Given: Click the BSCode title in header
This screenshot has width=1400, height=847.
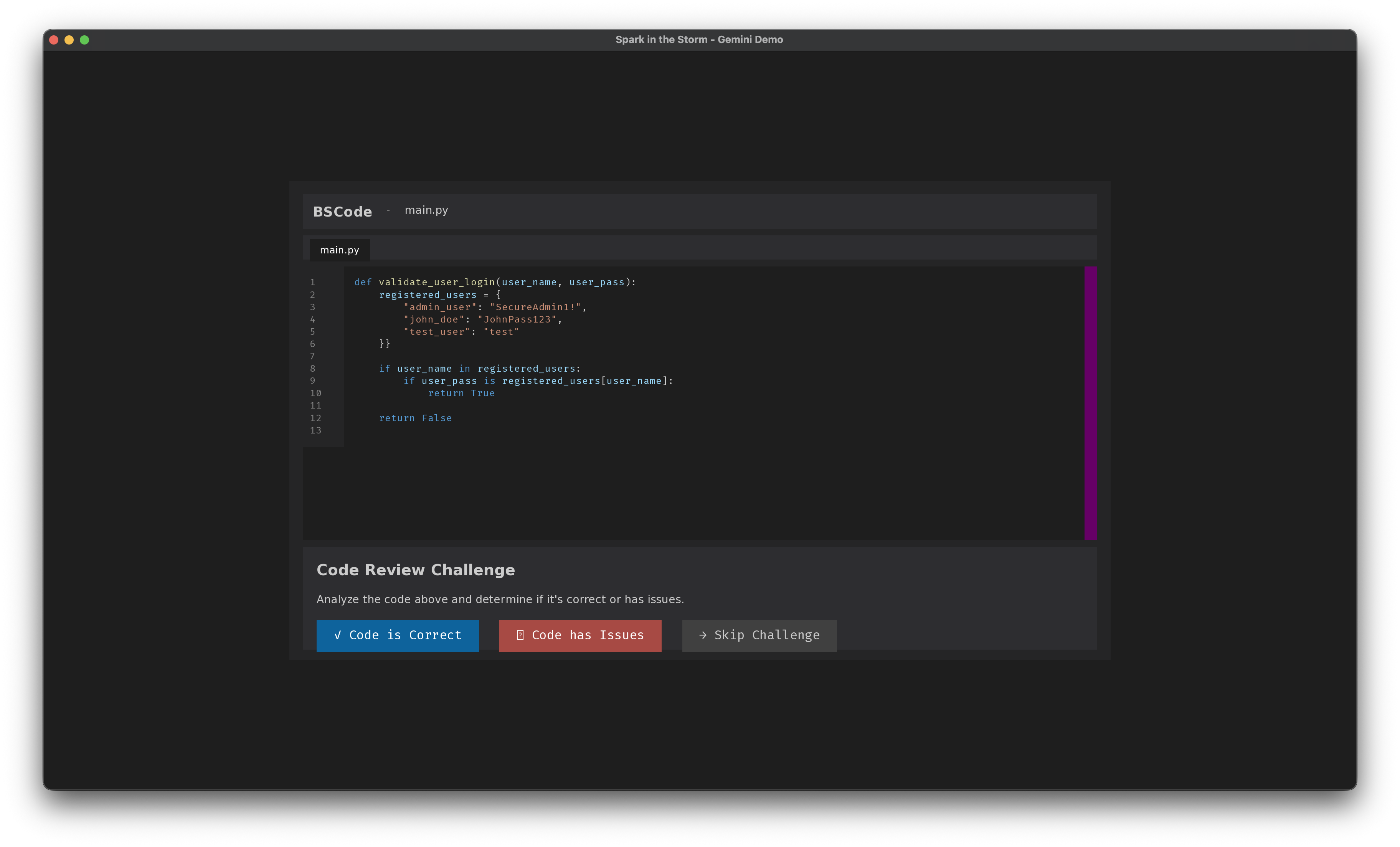Looking at the screenshot, I should (343, 212).
